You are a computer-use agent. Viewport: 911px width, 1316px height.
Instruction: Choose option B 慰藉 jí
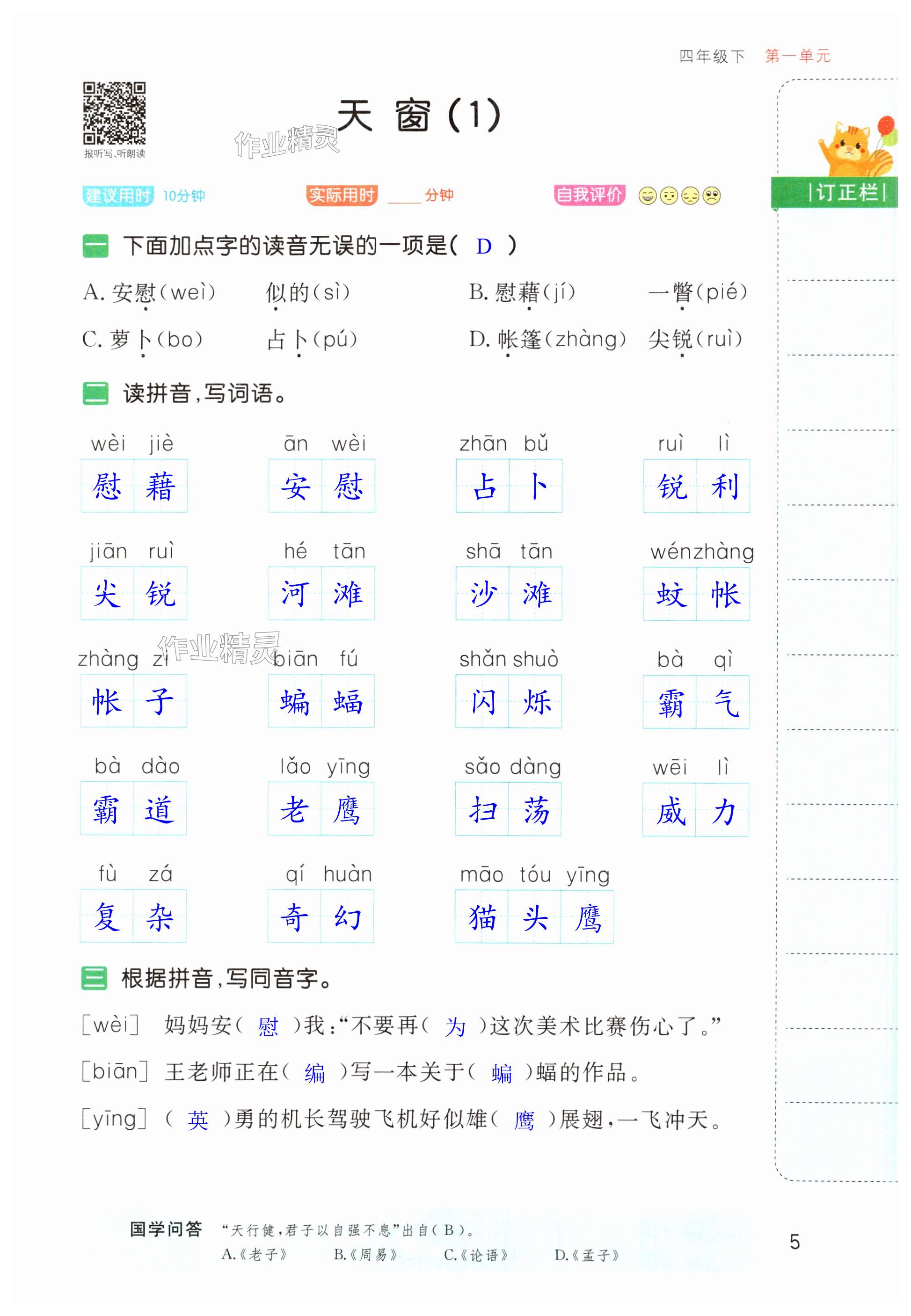pos(522,293)
